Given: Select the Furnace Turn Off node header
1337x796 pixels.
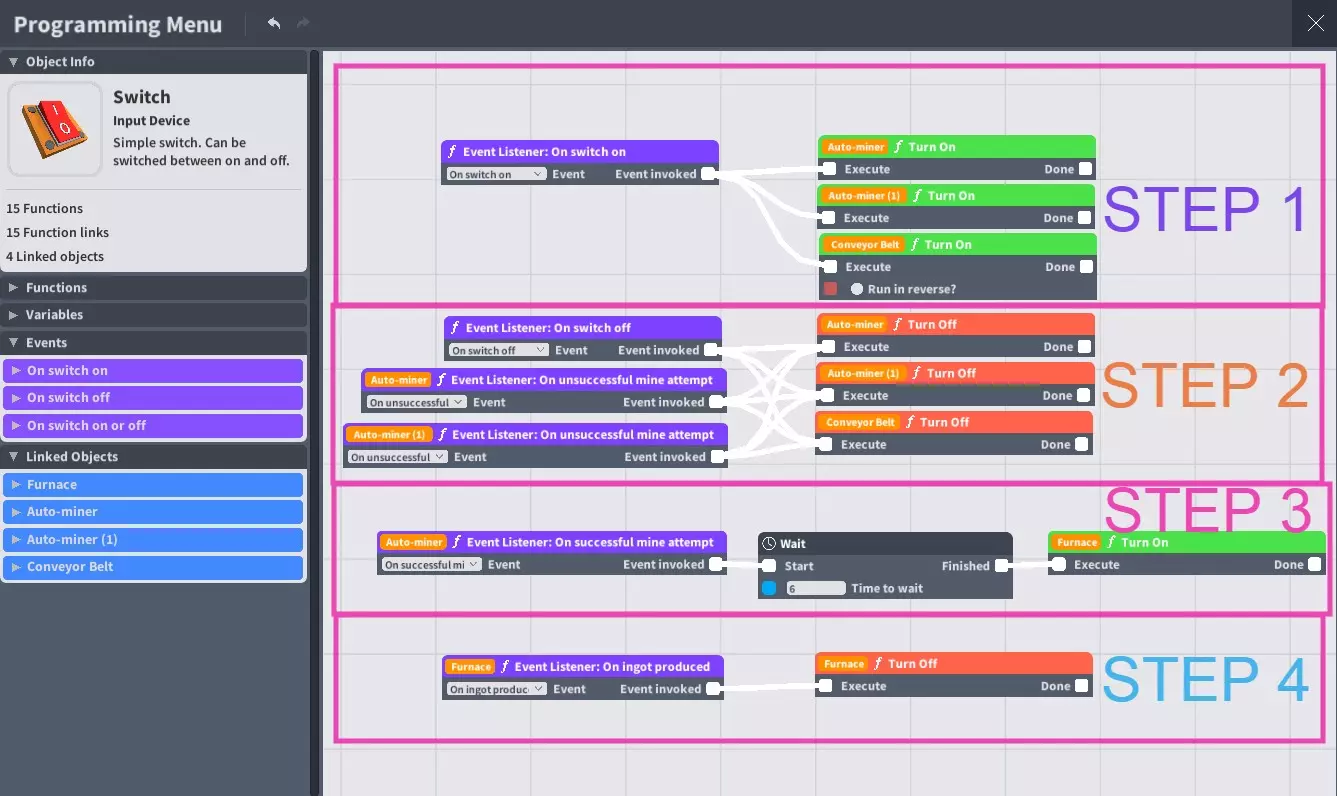Looking at the screenshot, I should pyautogui.click(x=954, y=664).
